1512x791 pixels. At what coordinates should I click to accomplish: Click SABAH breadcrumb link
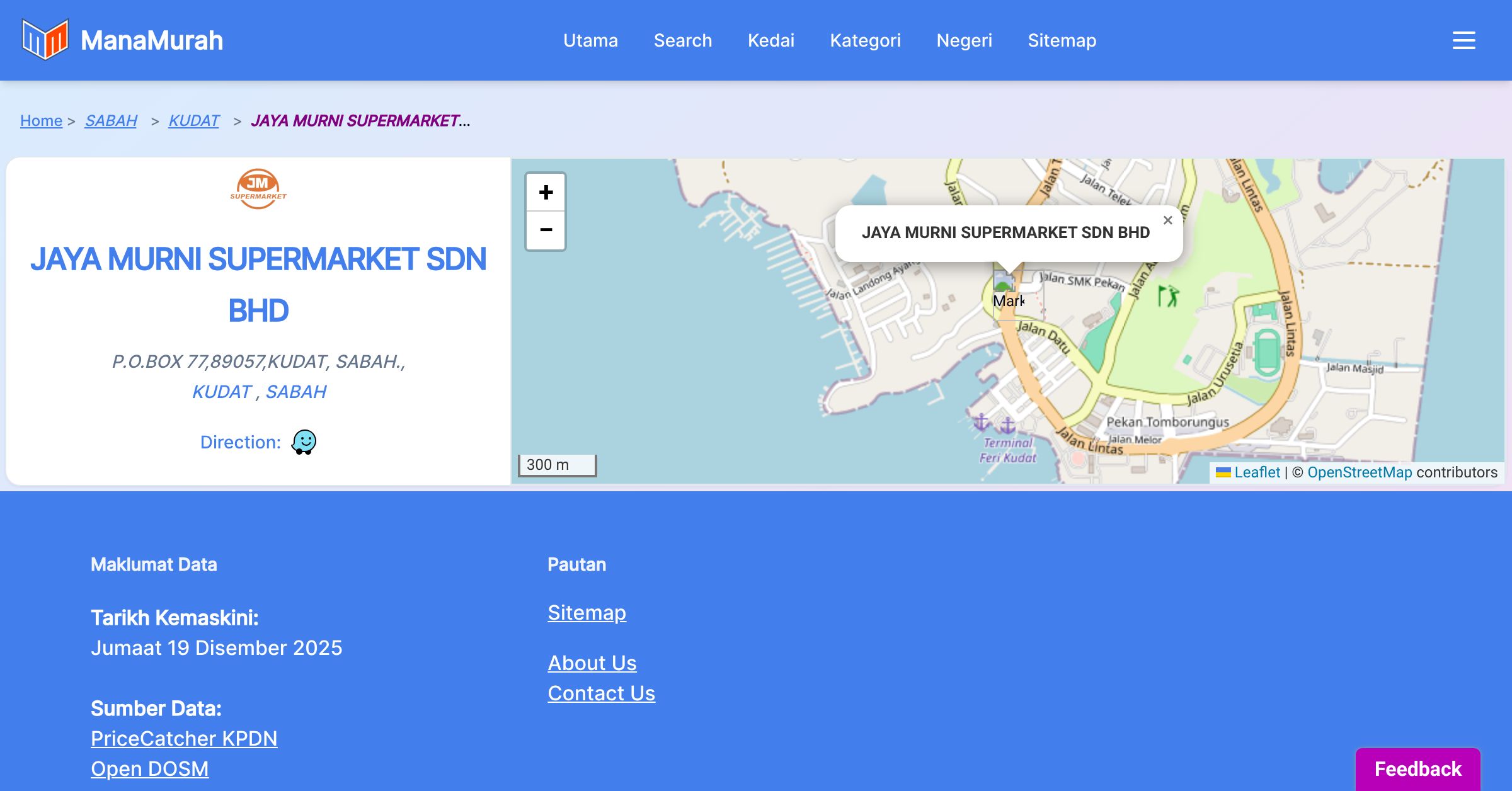(111, 120)
